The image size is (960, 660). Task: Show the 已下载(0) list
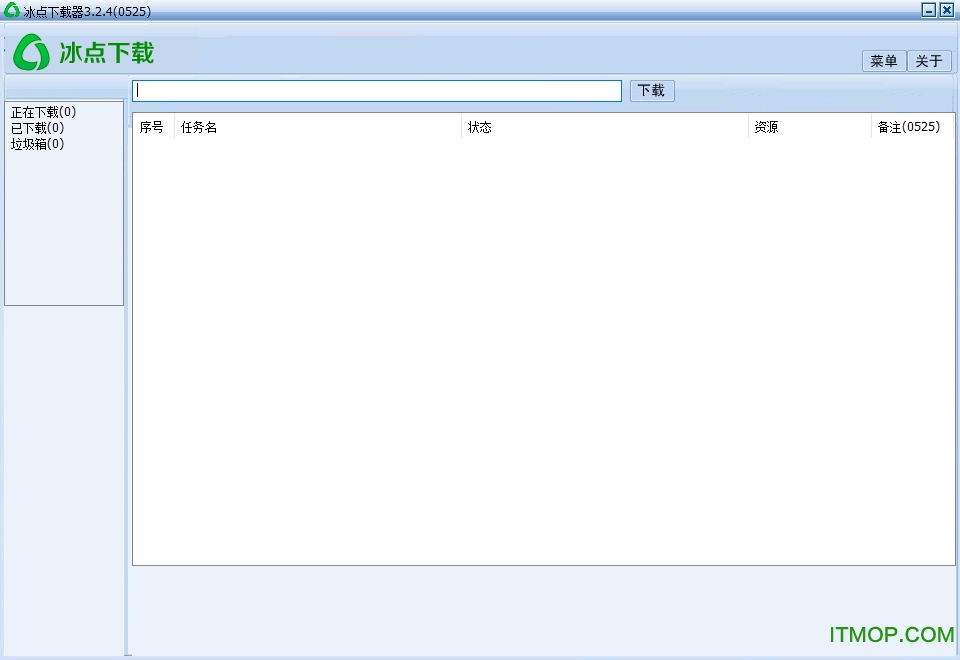37,128
